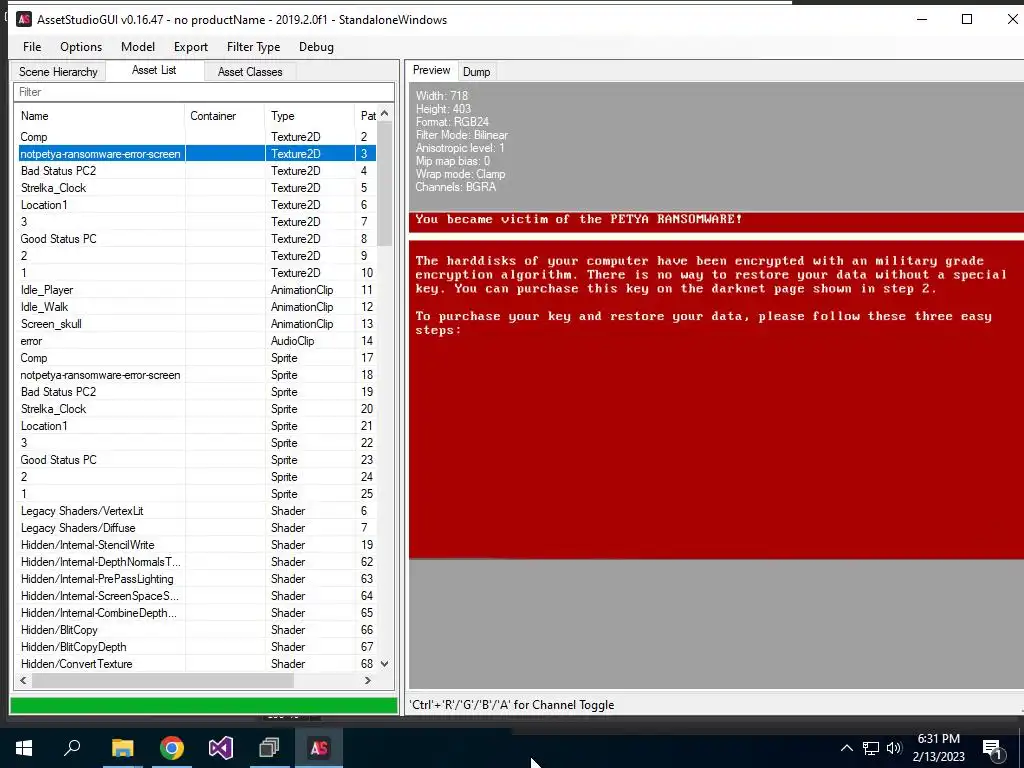Select the Hidden/Internal-StencilWrite shader row
This screenshot has height=768, width=1024.
196,545
